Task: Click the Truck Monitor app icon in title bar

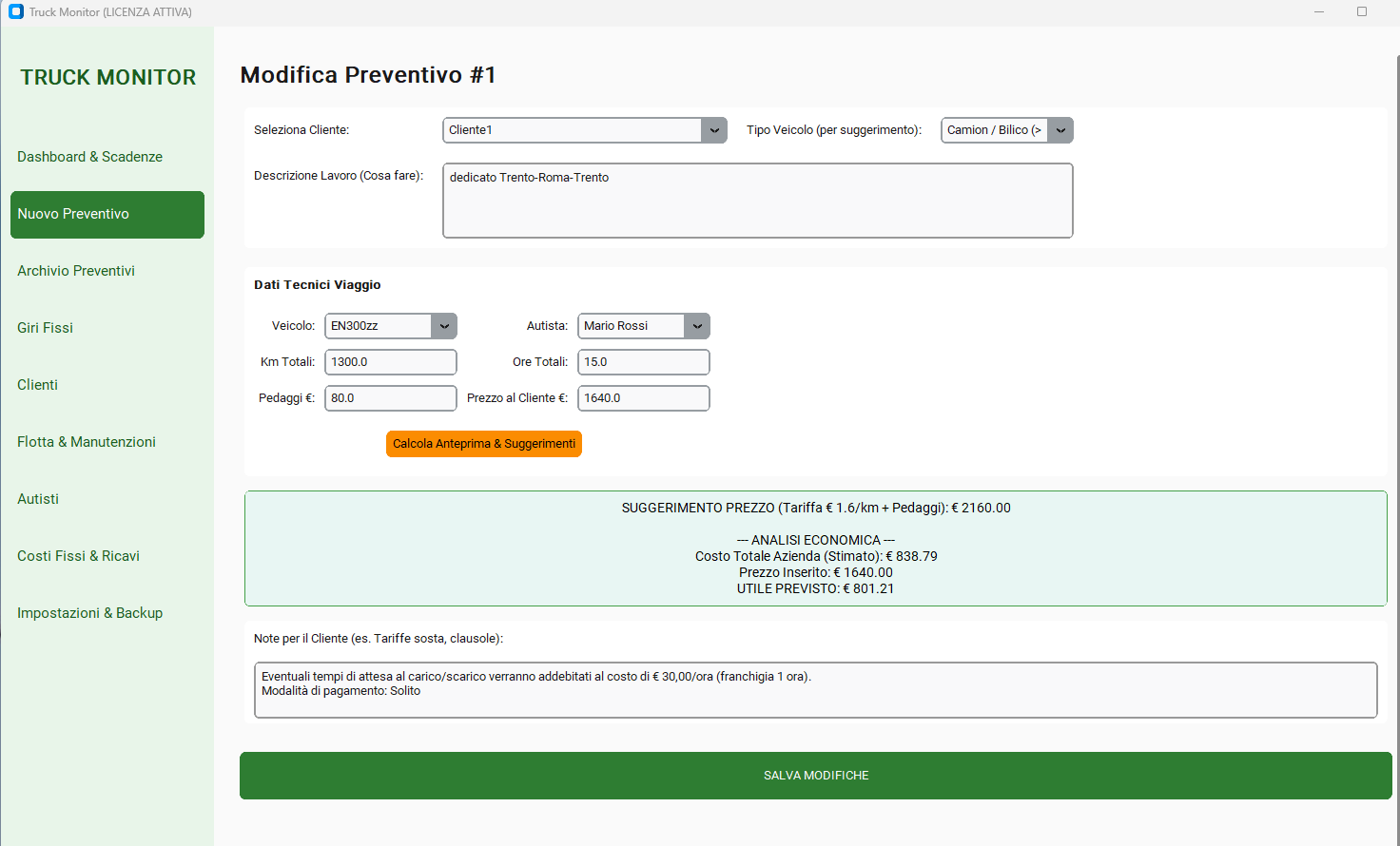Action: pyautogui.click(x=16, y=12)
